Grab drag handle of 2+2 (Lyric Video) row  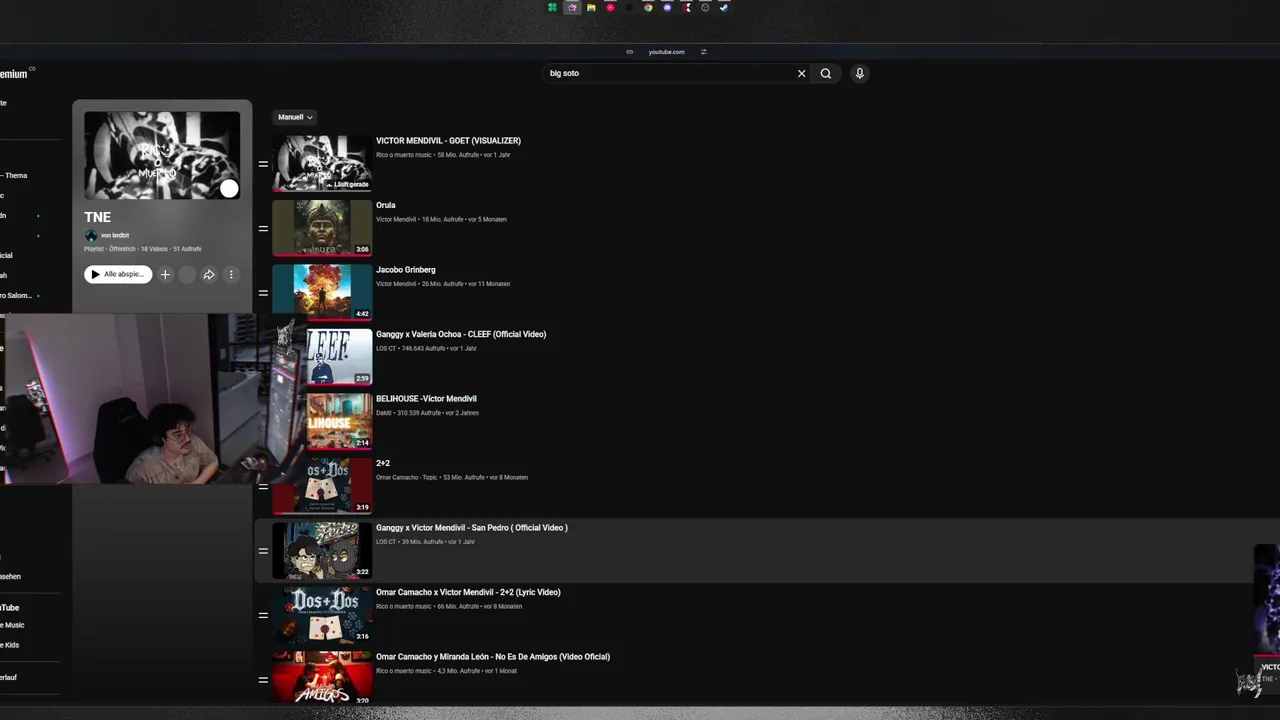tap(263, 615)
